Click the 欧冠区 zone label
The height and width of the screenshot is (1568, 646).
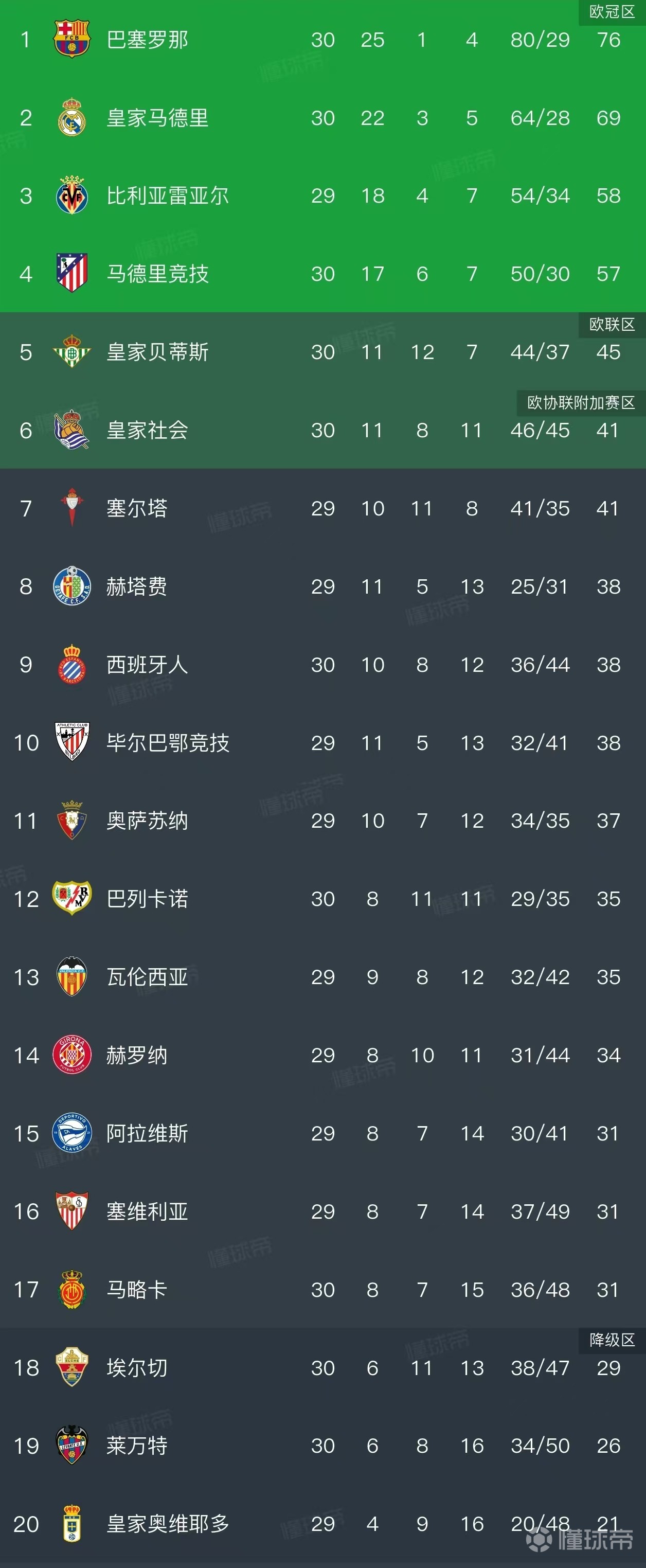612,11
